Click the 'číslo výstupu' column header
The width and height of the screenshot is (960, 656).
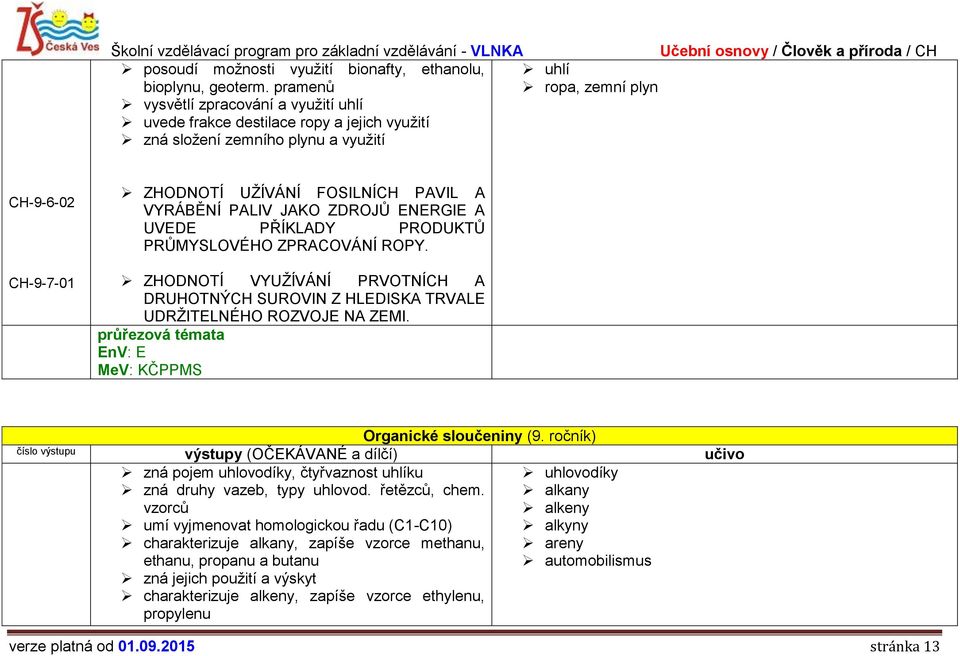[46, 451]
